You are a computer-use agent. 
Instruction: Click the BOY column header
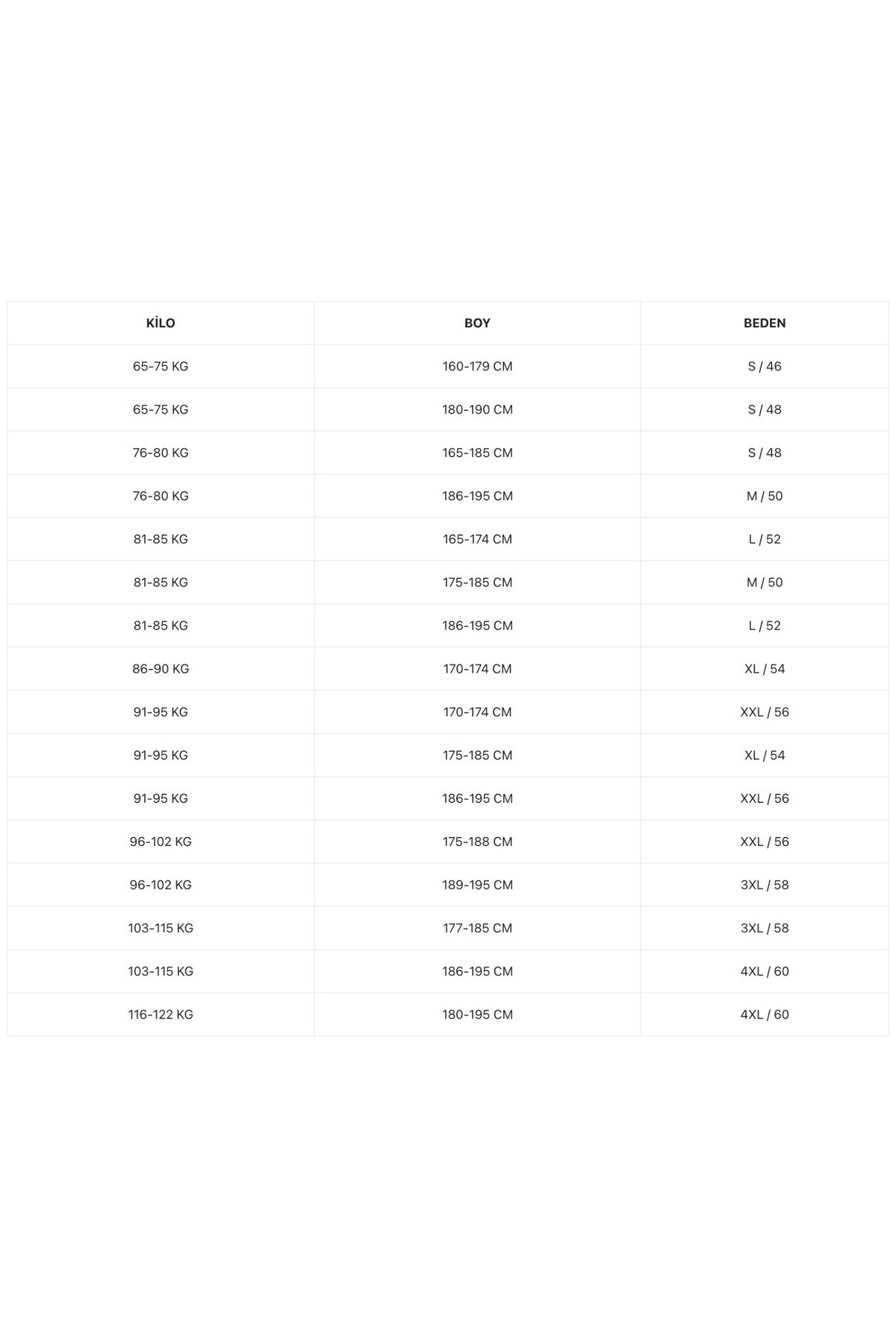(477, 323)
